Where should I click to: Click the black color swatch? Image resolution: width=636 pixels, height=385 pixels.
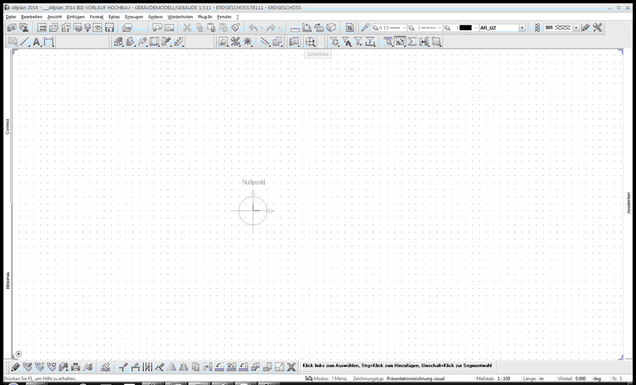(466, 28)
